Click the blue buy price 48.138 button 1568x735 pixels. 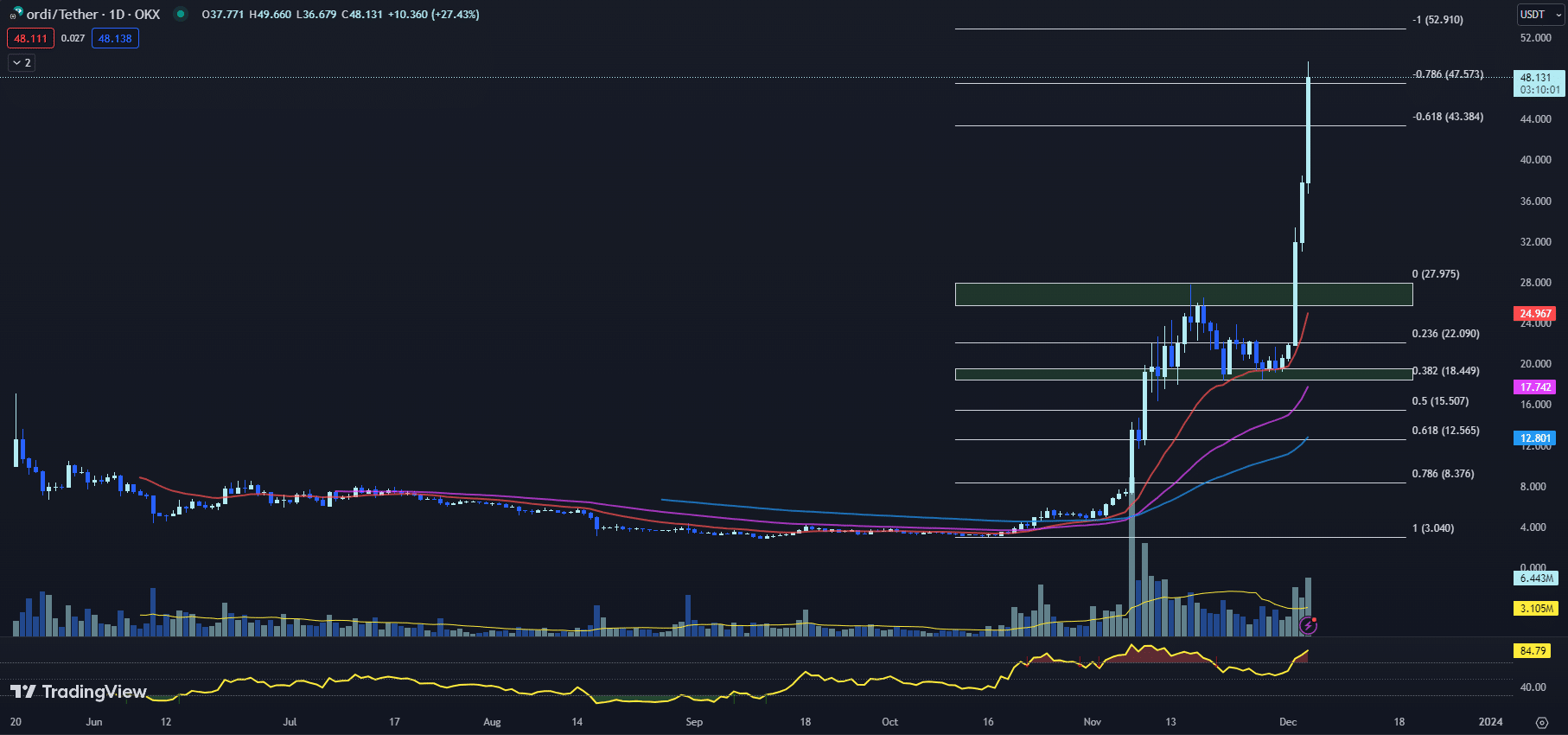115,38
